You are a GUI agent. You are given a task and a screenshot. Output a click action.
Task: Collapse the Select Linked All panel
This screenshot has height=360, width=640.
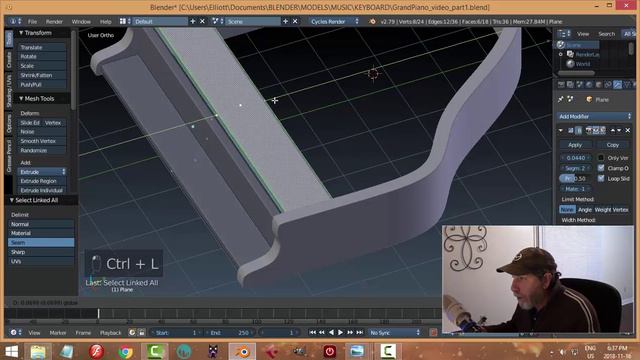(x=12, y=200)
